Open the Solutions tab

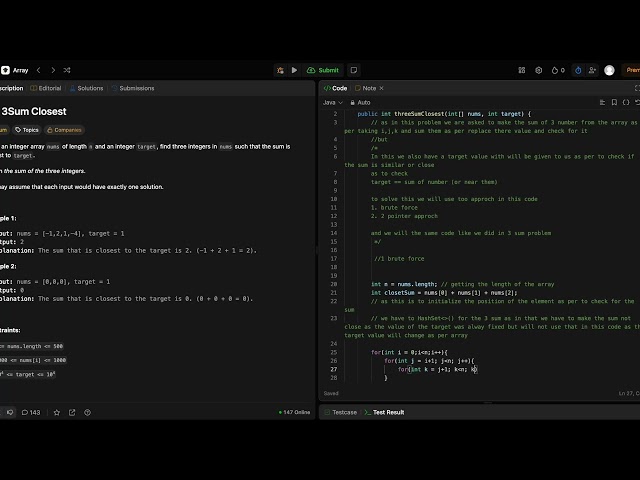point(87,88)
